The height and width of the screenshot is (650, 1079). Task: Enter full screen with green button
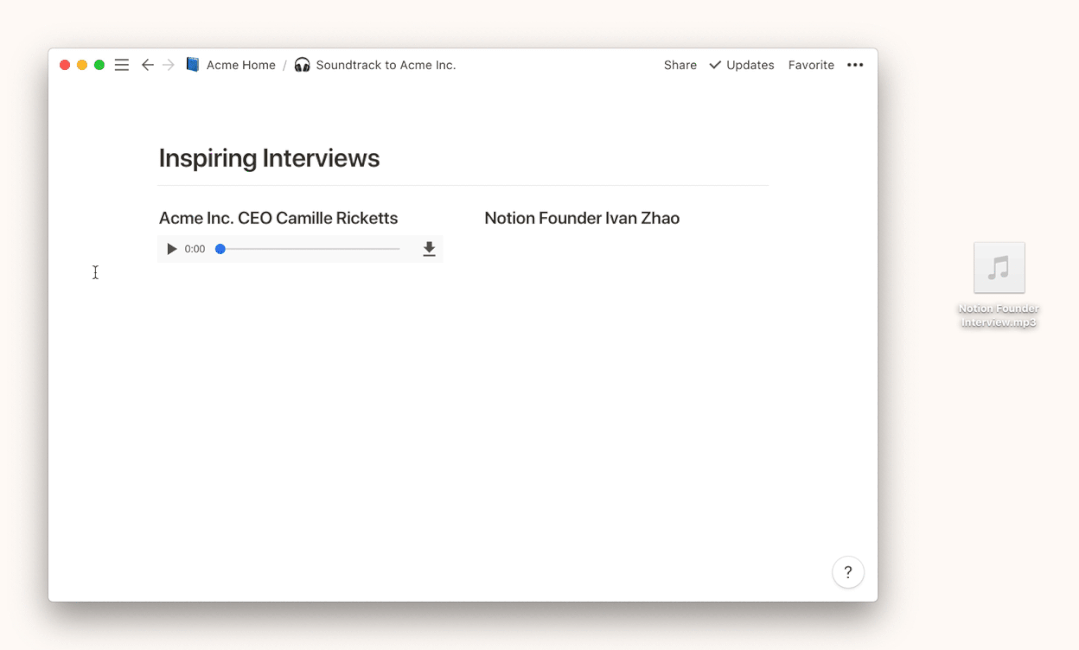coord(99,65)
